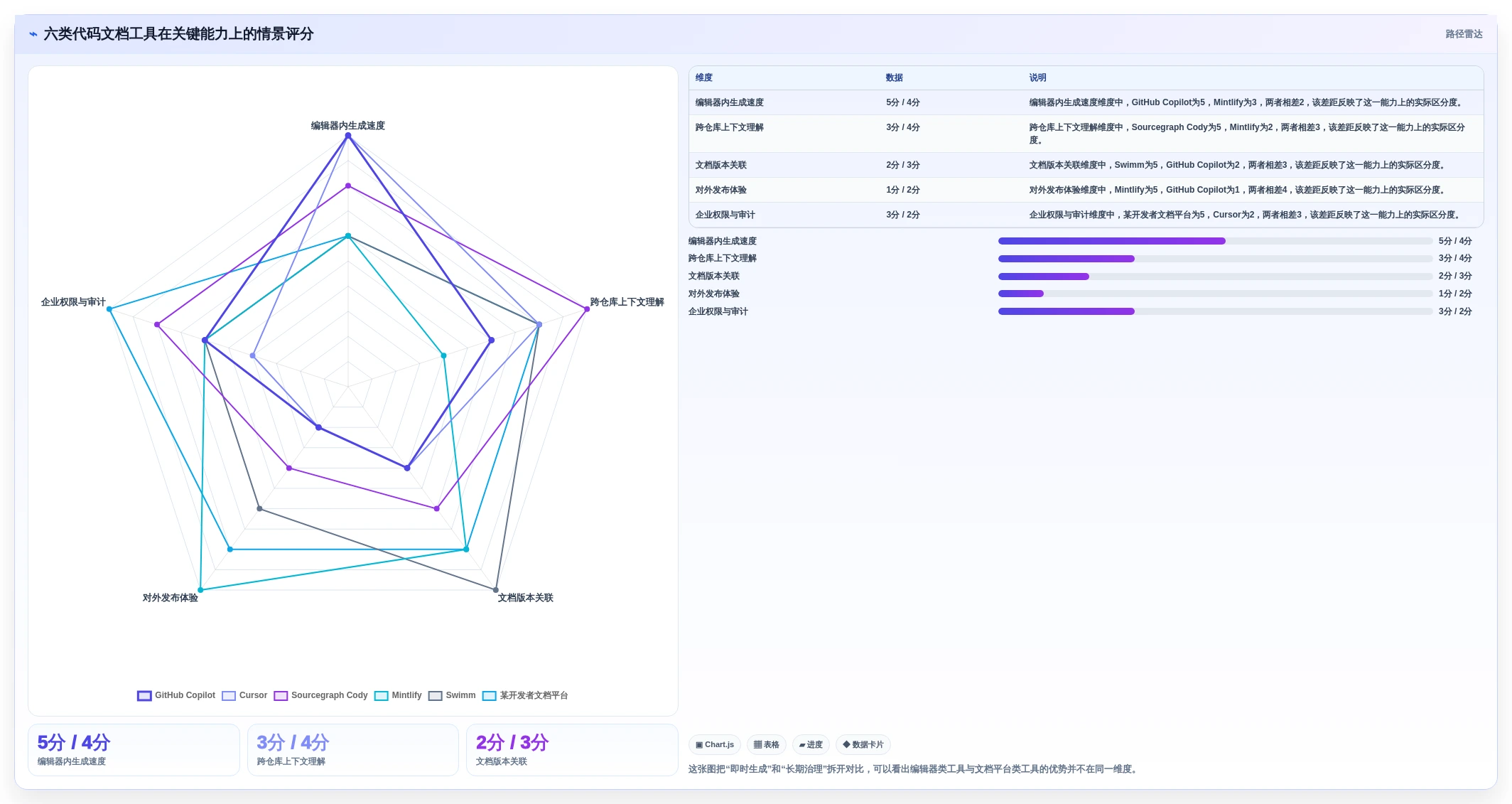The height and width of the screenshot is (804, 1512).
Task: Click the 维度 column header
Action: click(704, 77)
